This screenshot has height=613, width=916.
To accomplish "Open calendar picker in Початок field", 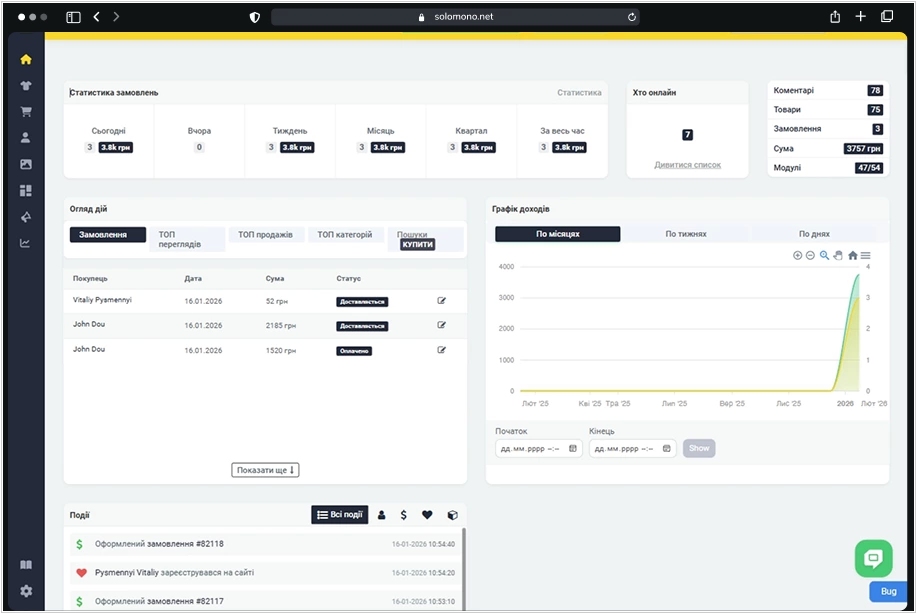I will (573, 449).
